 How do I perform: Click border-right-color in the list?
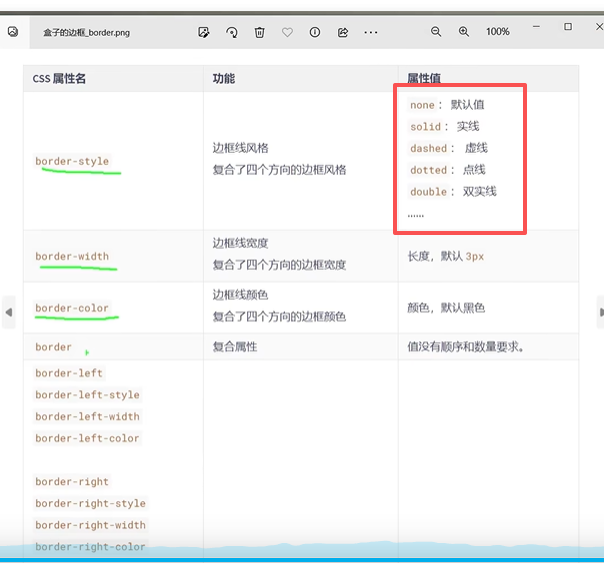click(x=91, y=547)
